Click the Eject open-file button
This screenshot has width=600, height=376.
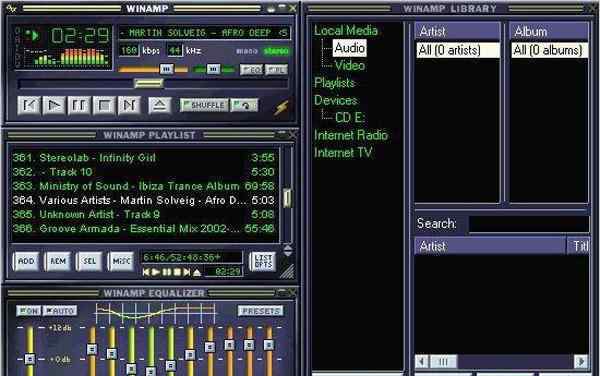[160, 105]
